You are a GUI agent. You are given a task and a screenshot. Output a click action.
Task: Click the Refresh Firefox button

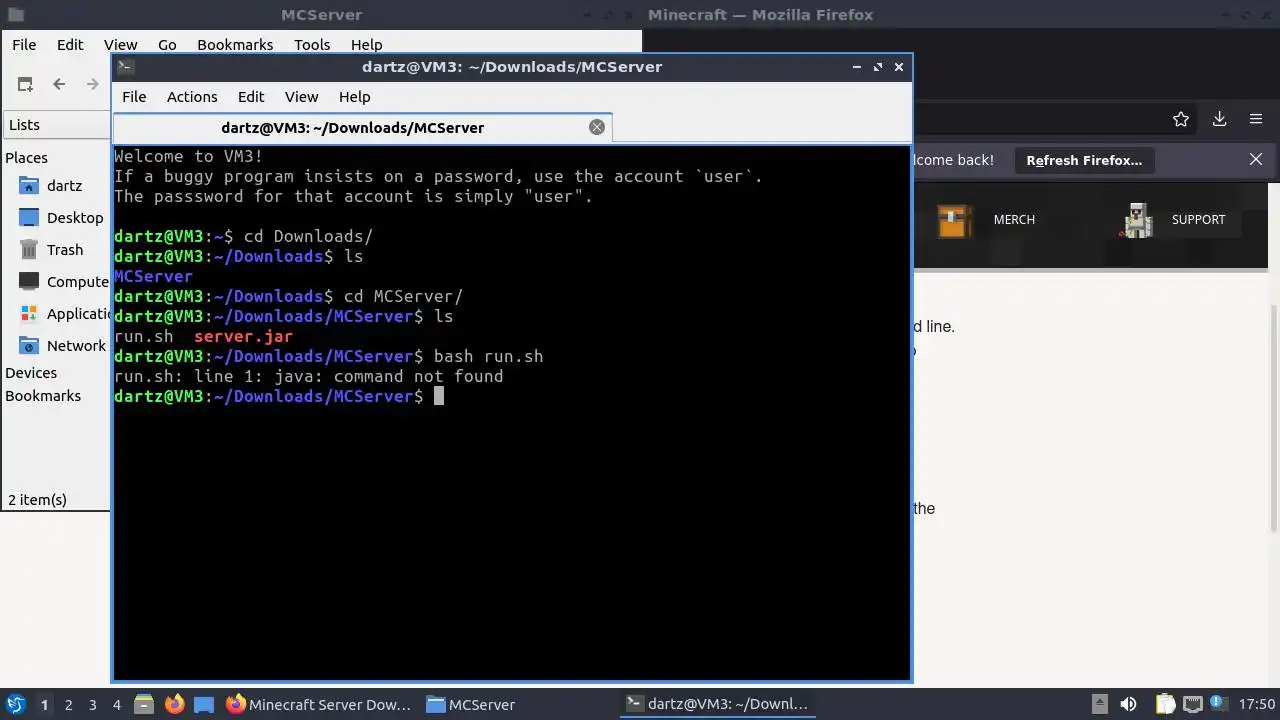click(x=1084, y=160)
